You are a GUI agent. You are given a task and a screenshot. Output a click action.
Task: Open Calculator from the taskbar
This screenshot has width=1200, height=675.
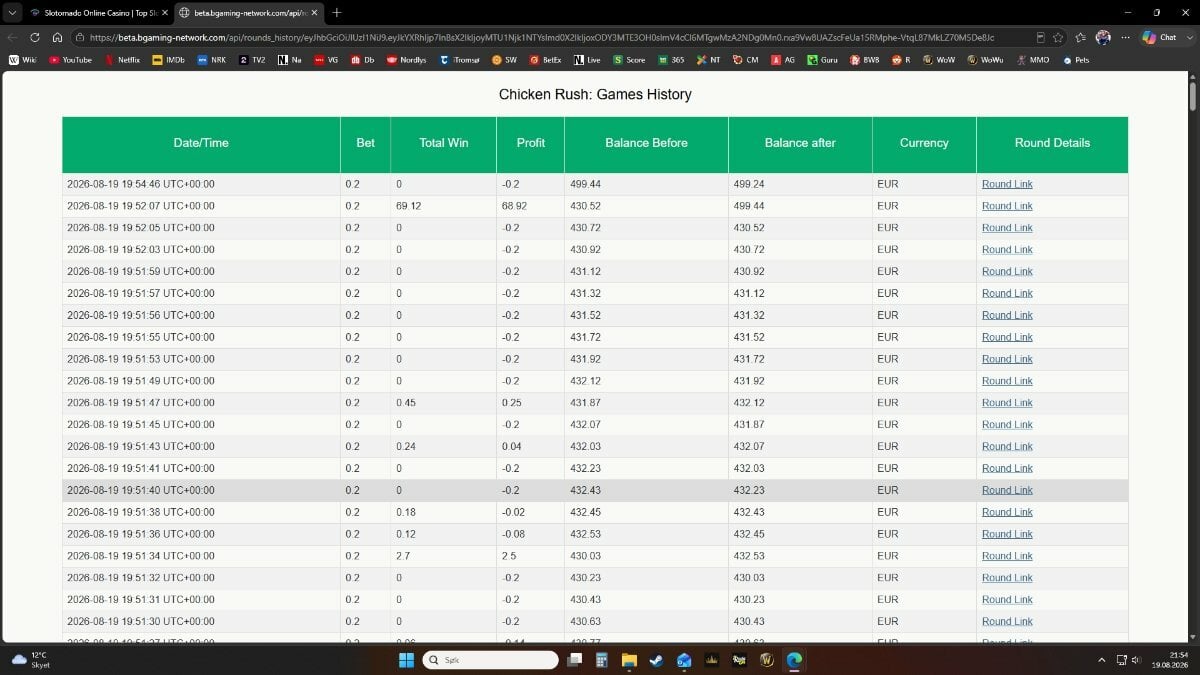click(602, 660)
